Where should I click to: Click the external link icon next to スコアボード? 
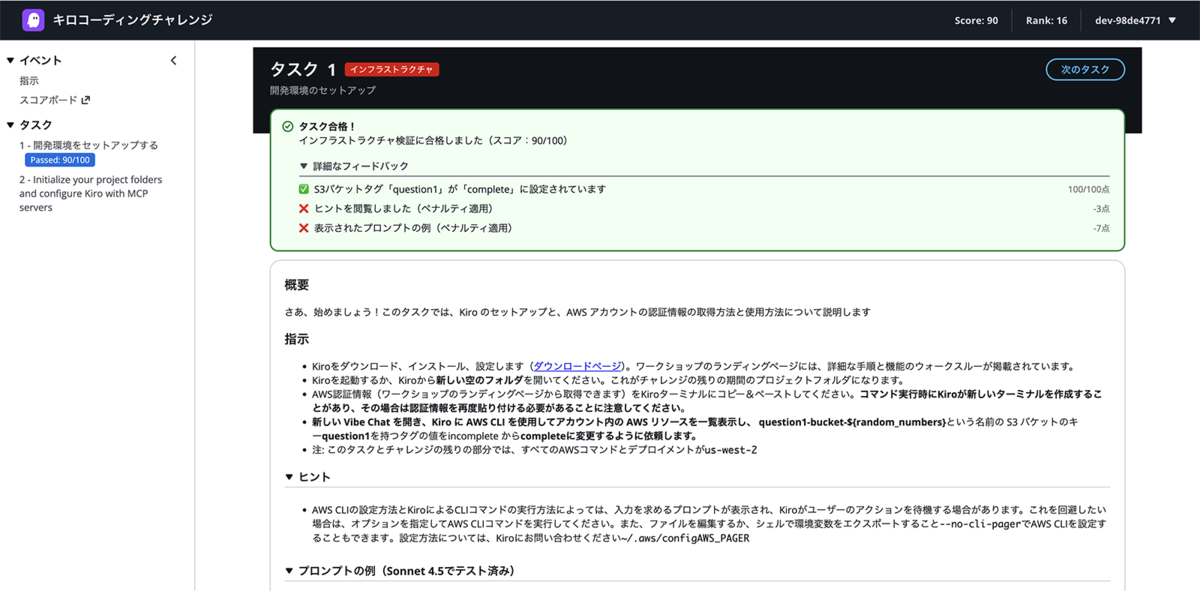click(x=86, y=100)
